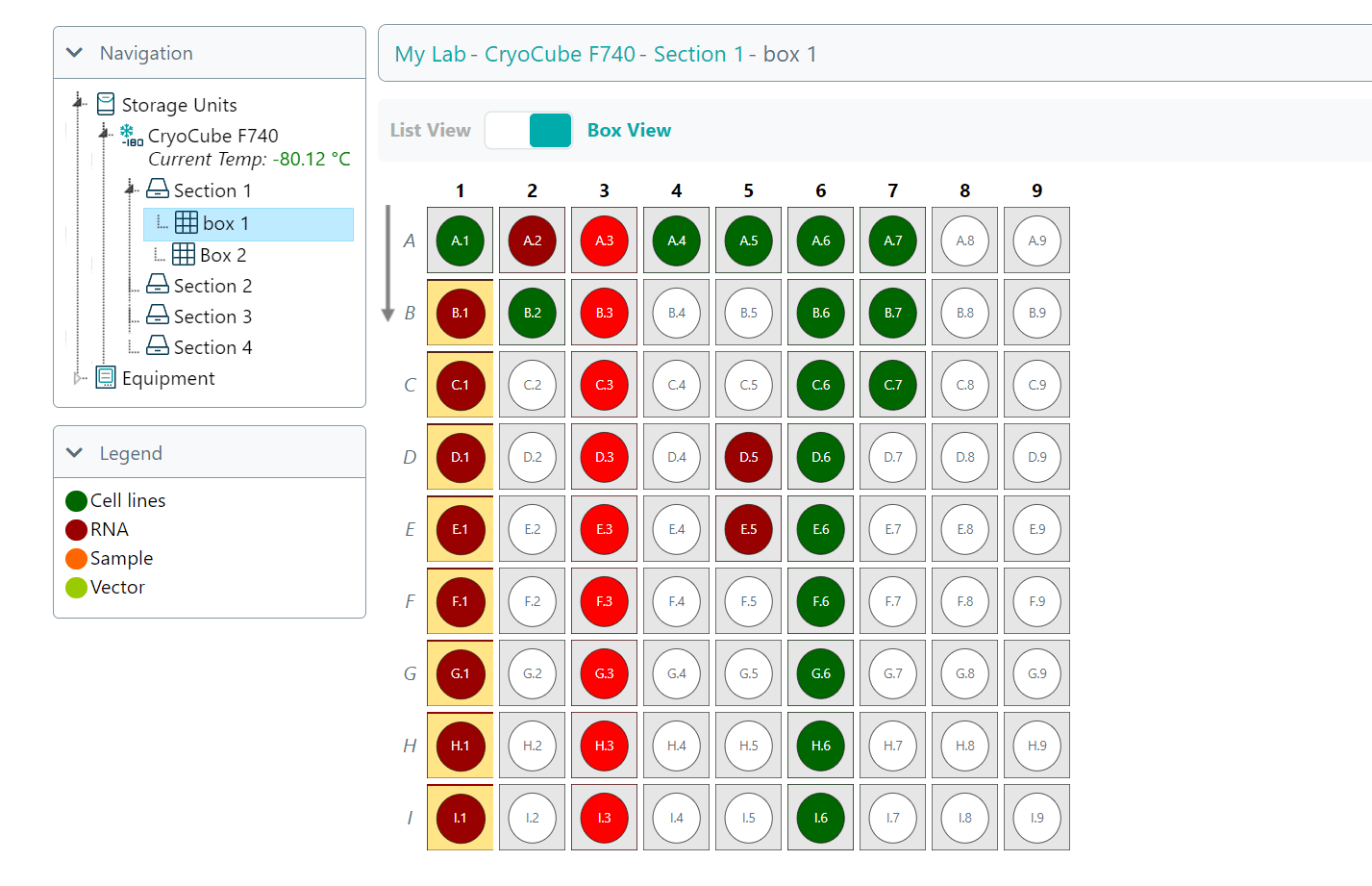Viewport: 1372px width, 886px height.
Task: Select the Box View tab label
Action: point(629,130)
